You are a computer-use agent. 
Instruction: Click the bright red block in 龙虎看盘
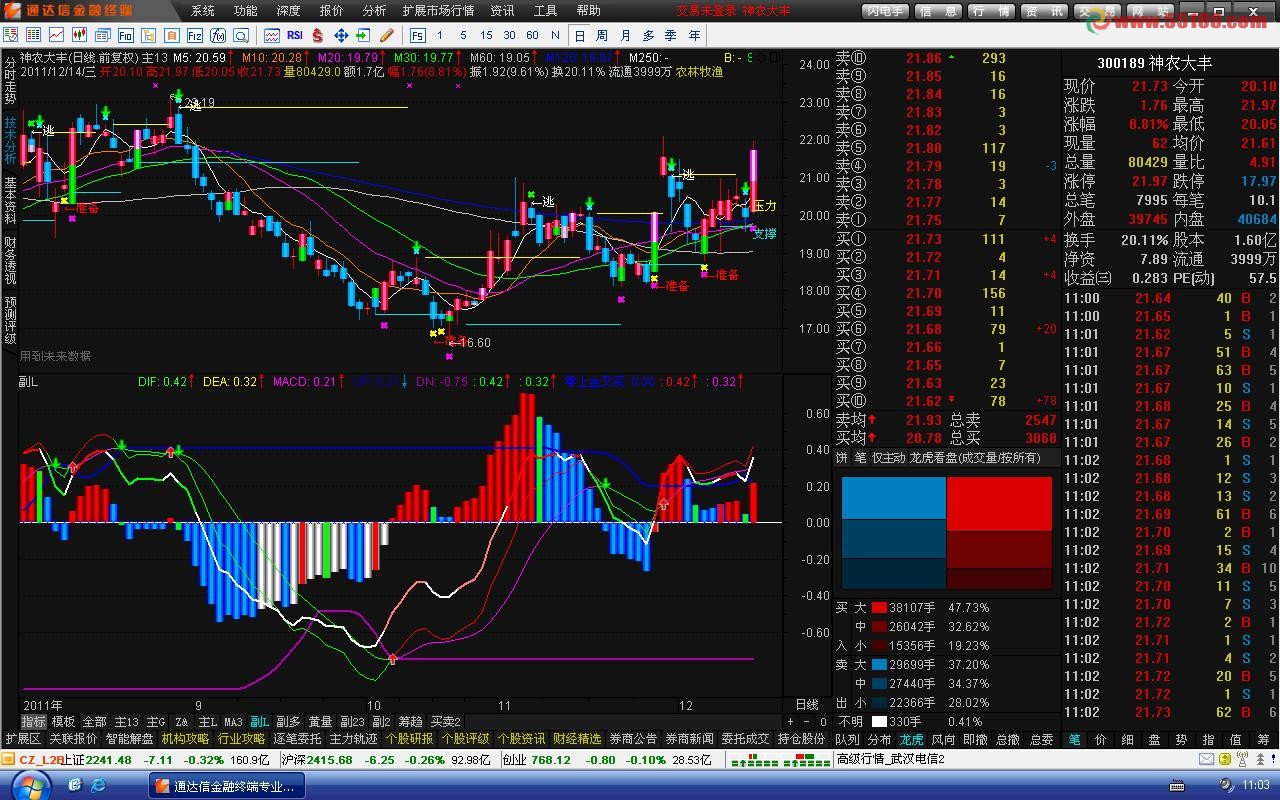point(999,504)
